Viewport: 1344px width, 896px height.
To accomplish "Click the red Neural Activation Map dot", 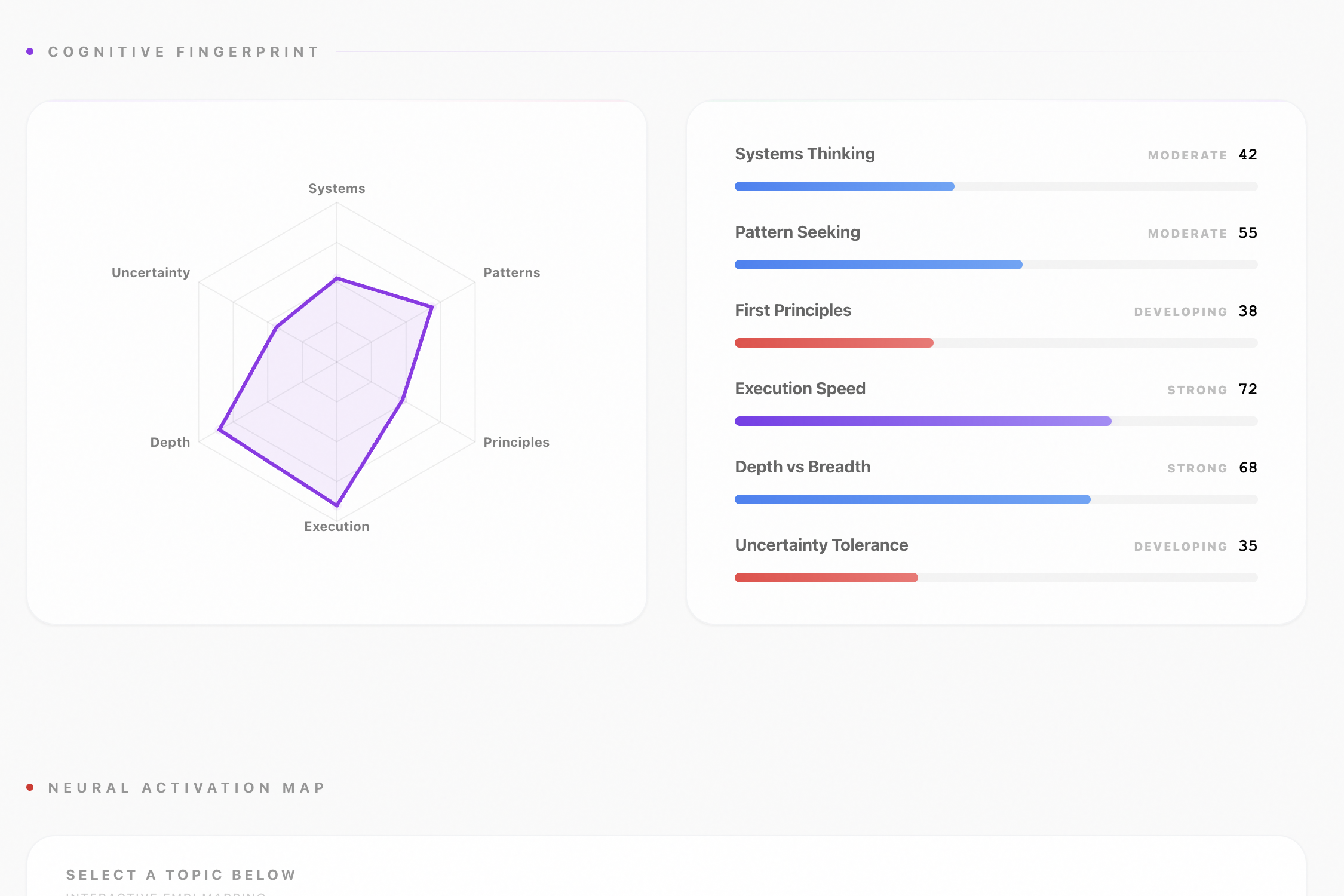I will tap(30, 787).
